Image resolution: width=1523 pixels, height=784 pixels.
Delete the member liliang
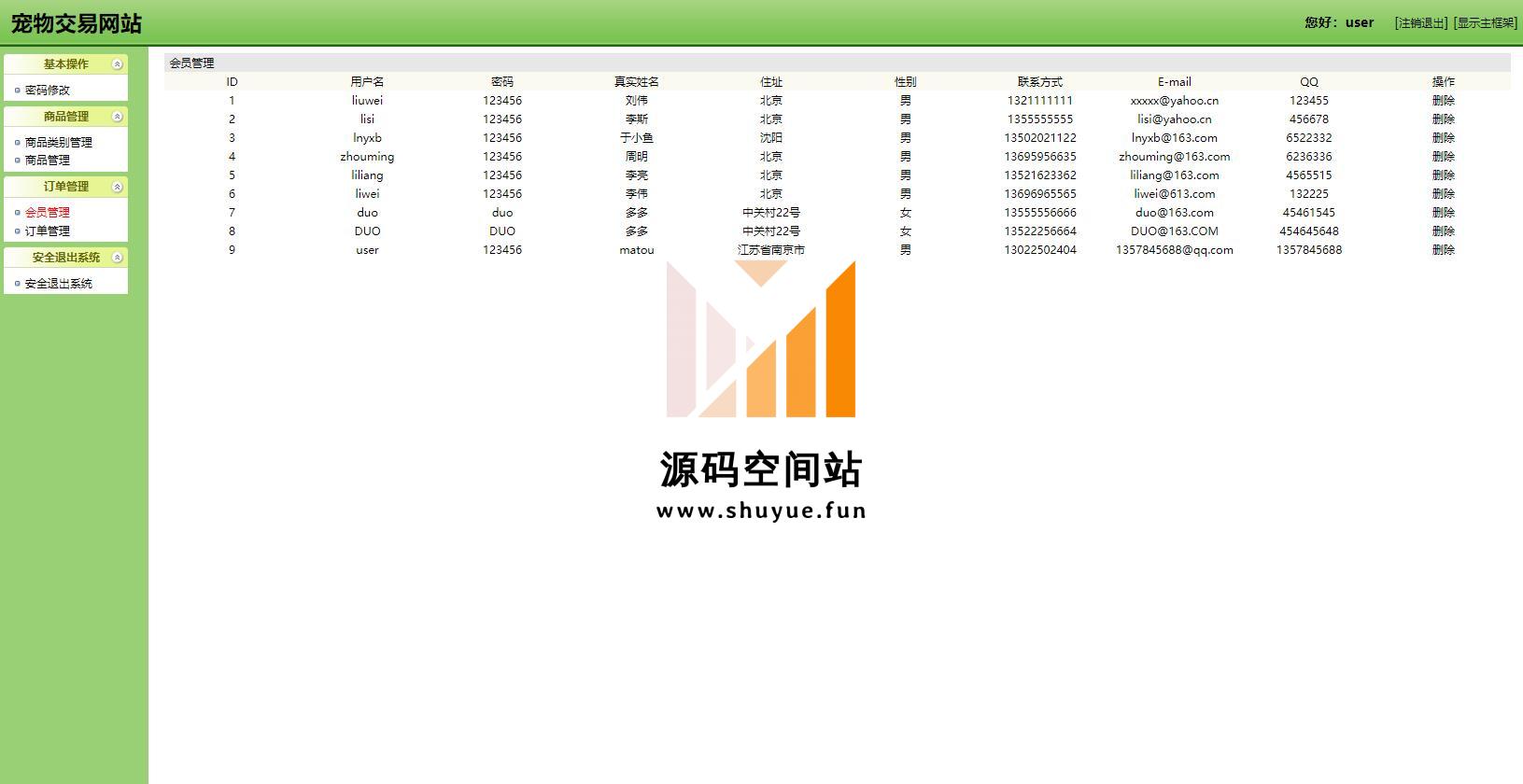1444,175
